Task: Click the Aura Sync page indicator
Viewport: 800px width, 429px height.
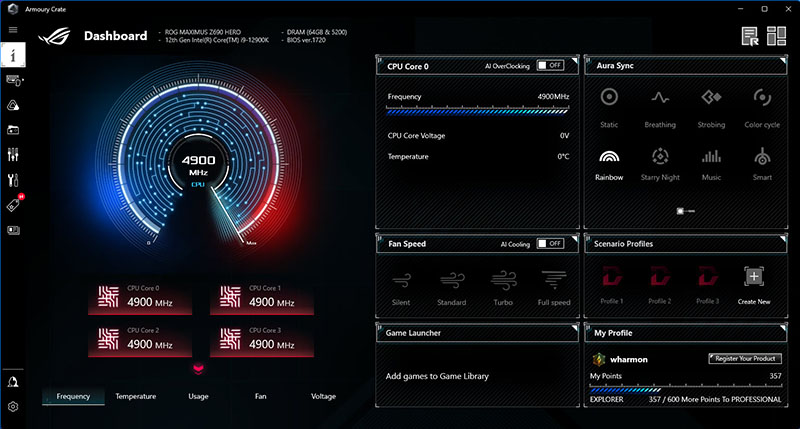Action: pyautogui.click(x=686, y=211)
